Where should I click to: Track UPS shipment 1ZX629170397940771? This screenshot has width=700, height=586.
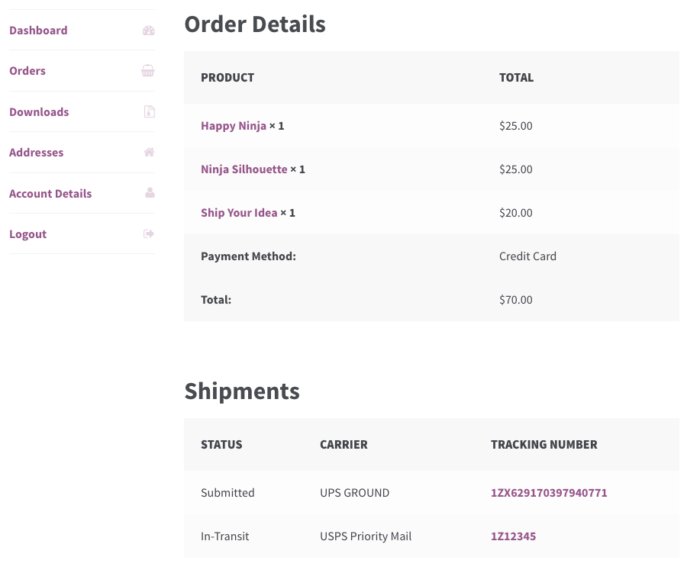[x=549, y=493]
